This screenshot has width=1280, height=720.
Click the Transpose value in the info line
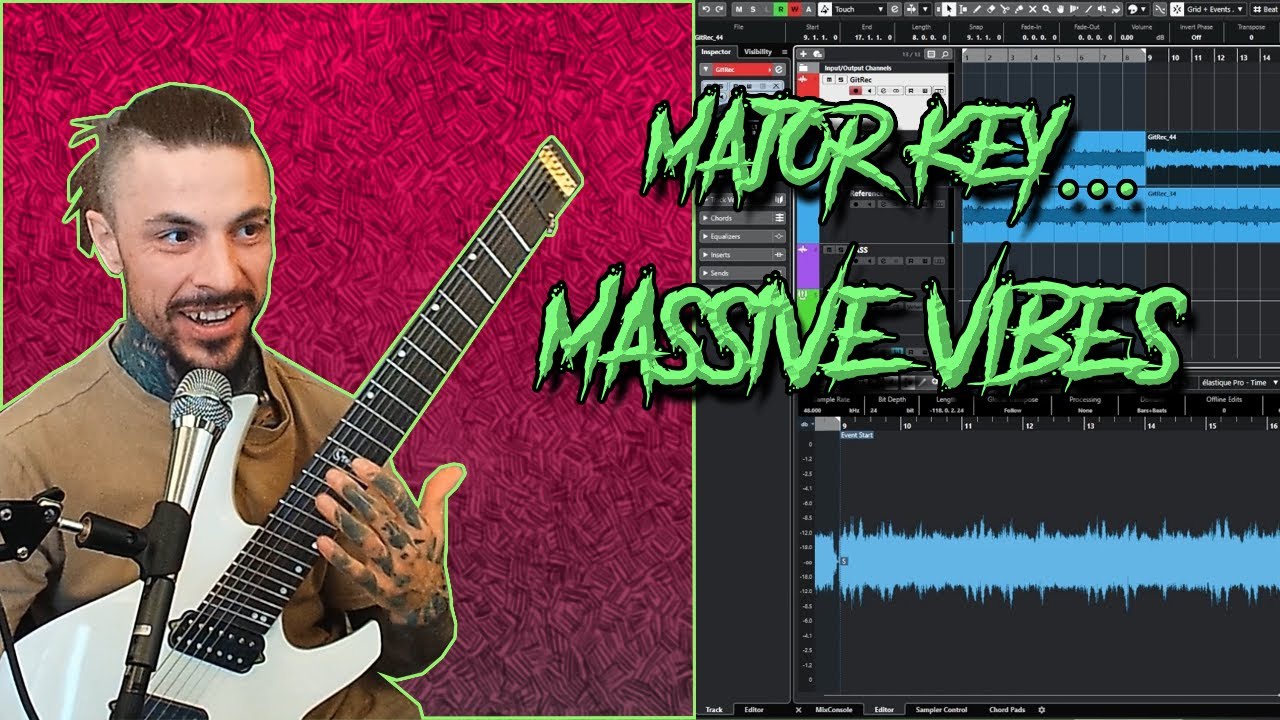[1251, 37]
